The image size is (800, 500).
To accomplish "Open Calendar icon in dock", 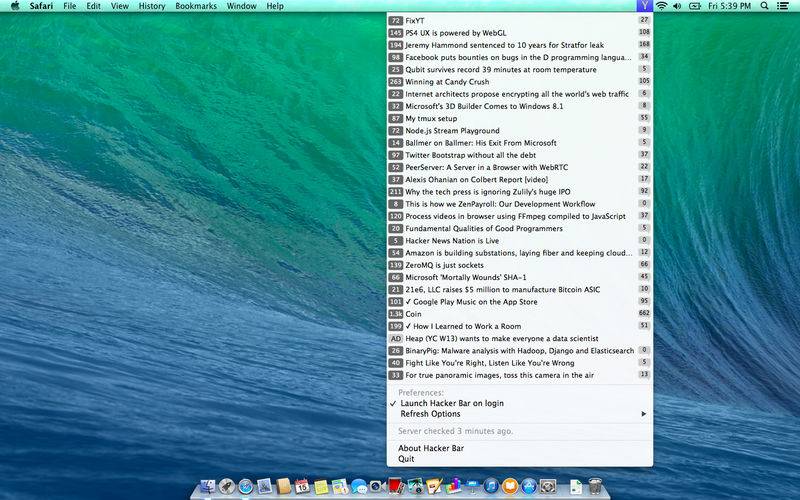I will pyautogui.click(x=302, y=486).
